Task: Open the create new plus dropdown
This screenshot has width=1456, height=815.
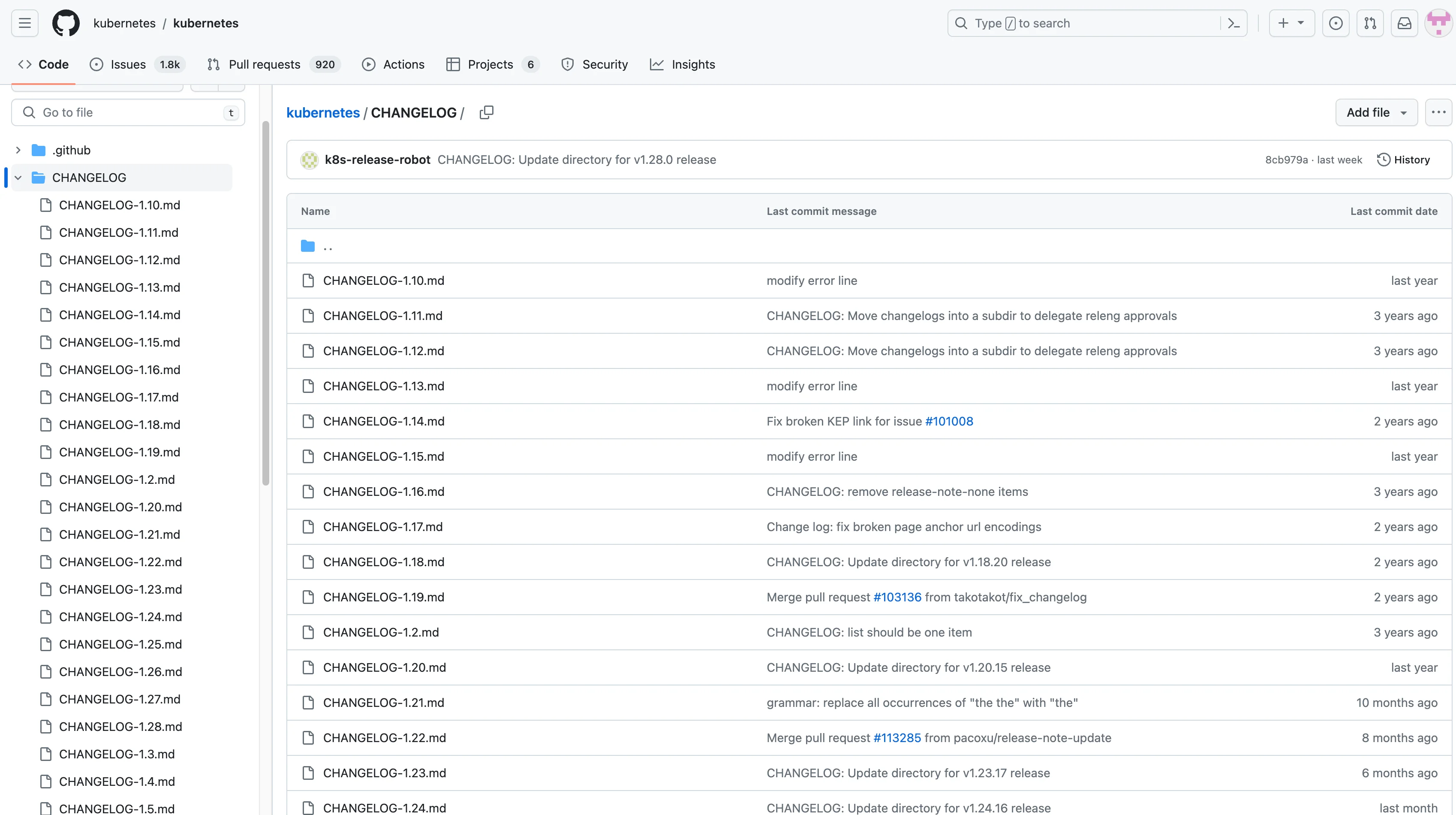Action: (x=1291, y=23)
